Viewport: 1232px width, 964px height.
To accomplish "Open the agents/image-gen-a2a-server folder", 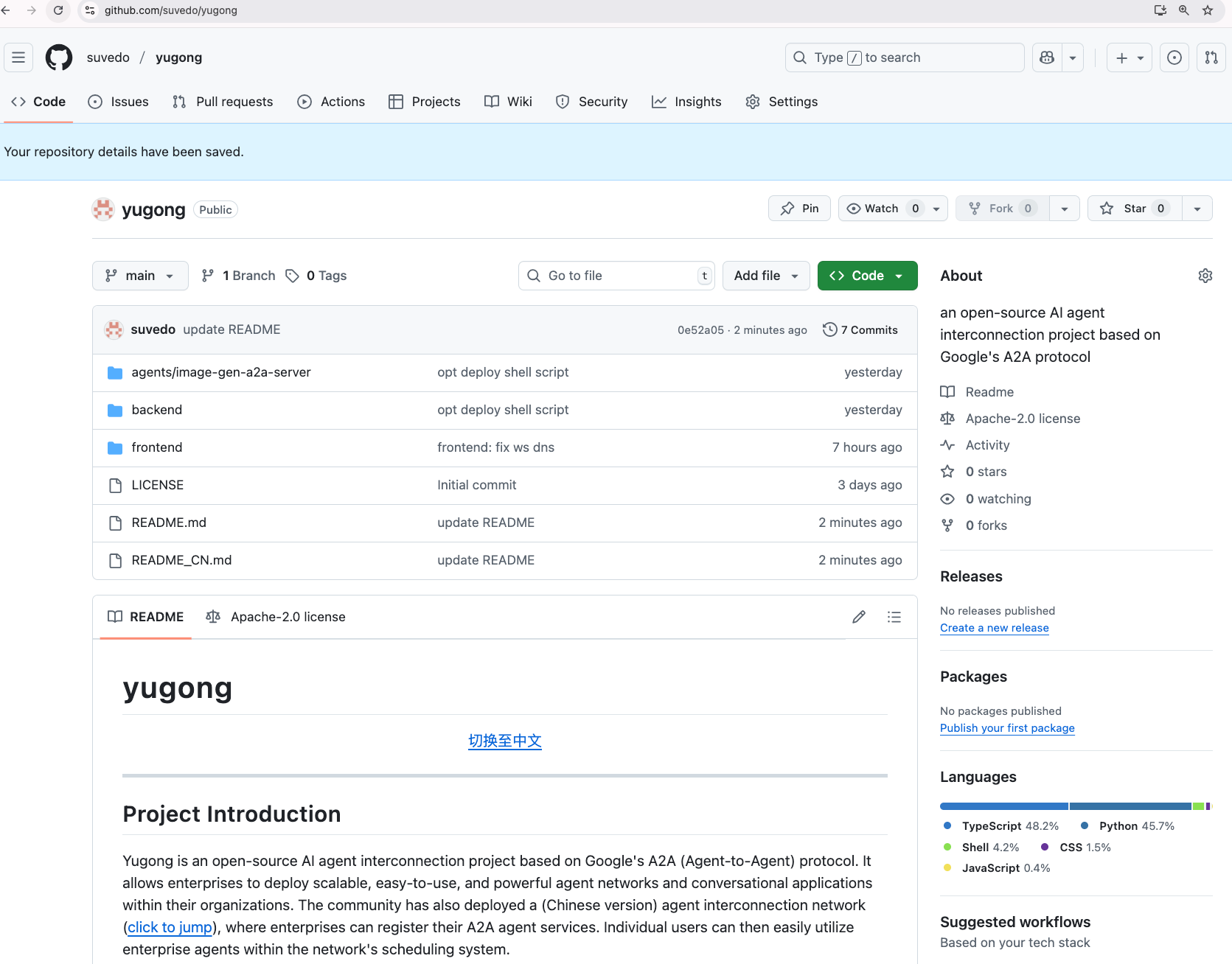I will coord(221,372).
